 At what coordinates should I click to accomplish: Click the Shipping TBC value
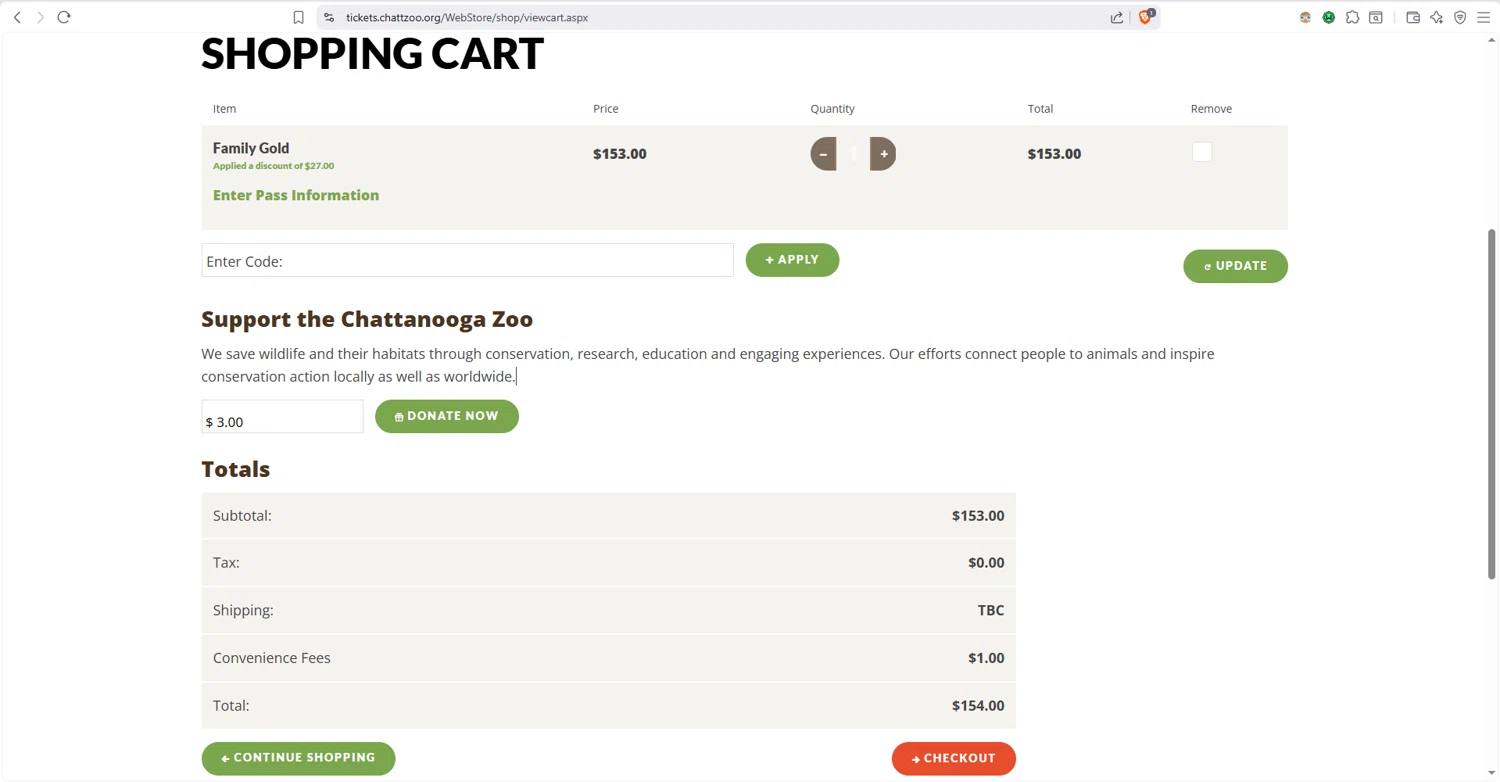click(991, 610)
